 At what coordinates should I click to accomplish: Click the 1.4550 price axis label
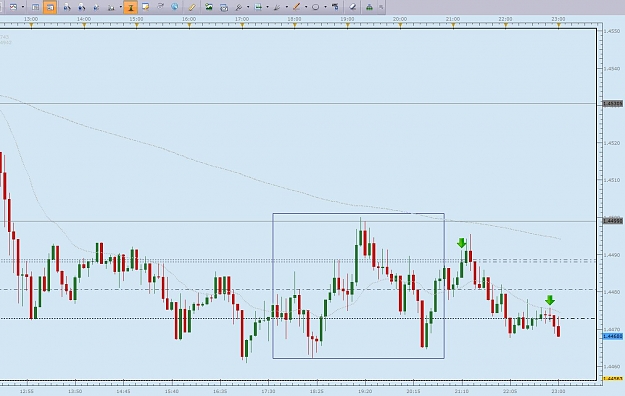click(x=612, y=31)
